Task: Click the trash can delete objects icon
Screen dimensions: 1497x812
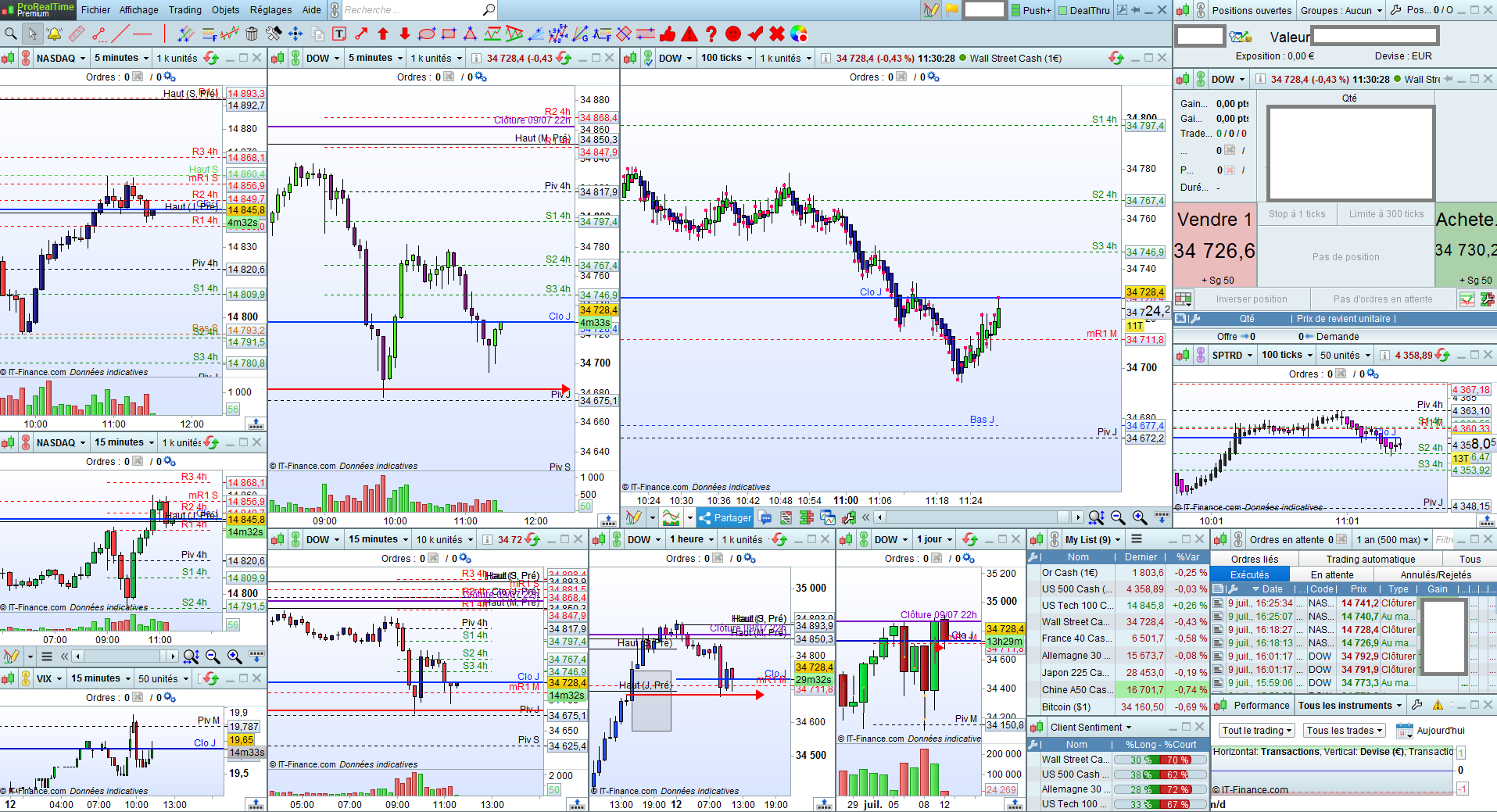Action: point(252,34)
